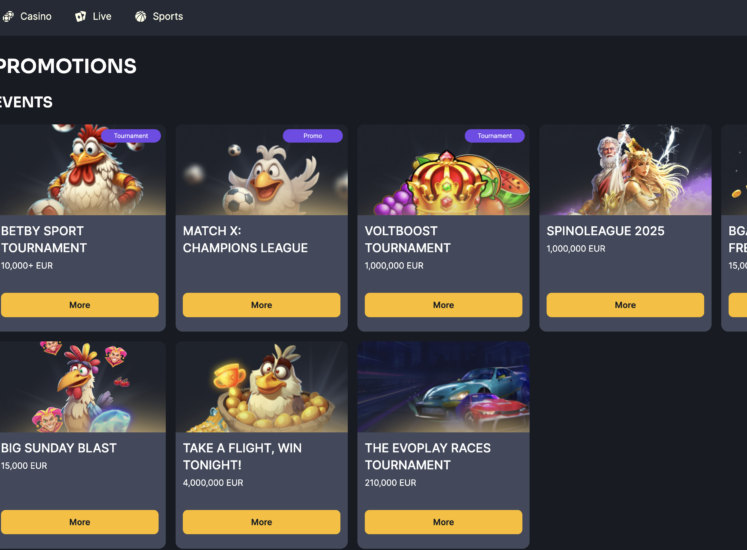The width and height of the screenshot is (747, 550).
Task: Click More under Voltboost Tournament
Action: point(444,305)
